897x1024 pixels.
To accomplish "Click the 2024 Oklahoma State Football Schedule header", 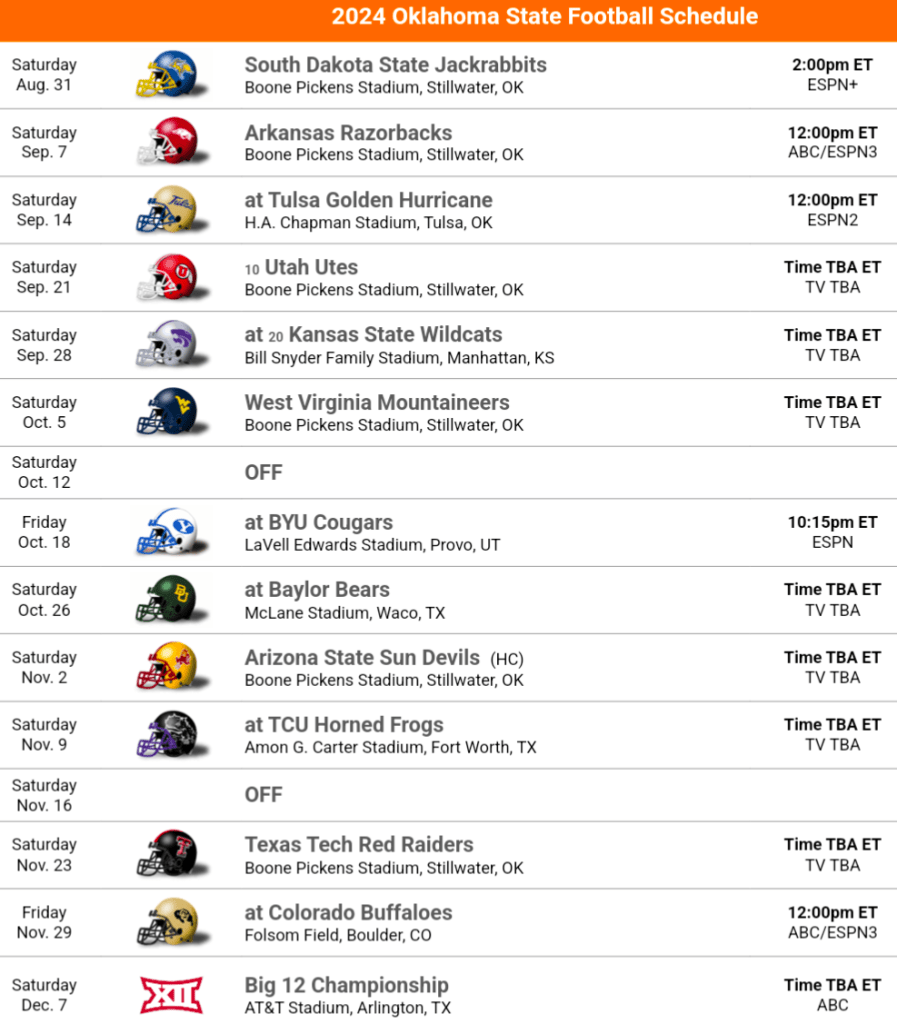I will click(x=545, y=17).
